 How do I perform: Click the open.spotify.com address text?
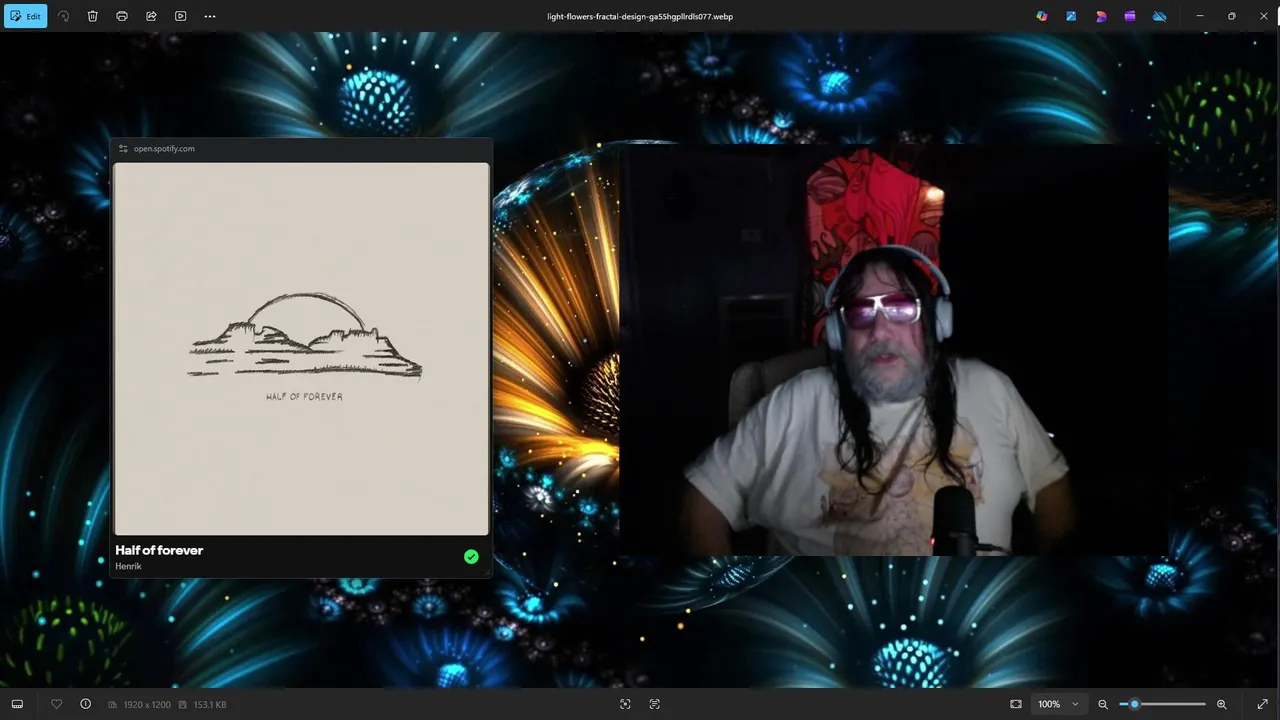[x=164, y=148]
